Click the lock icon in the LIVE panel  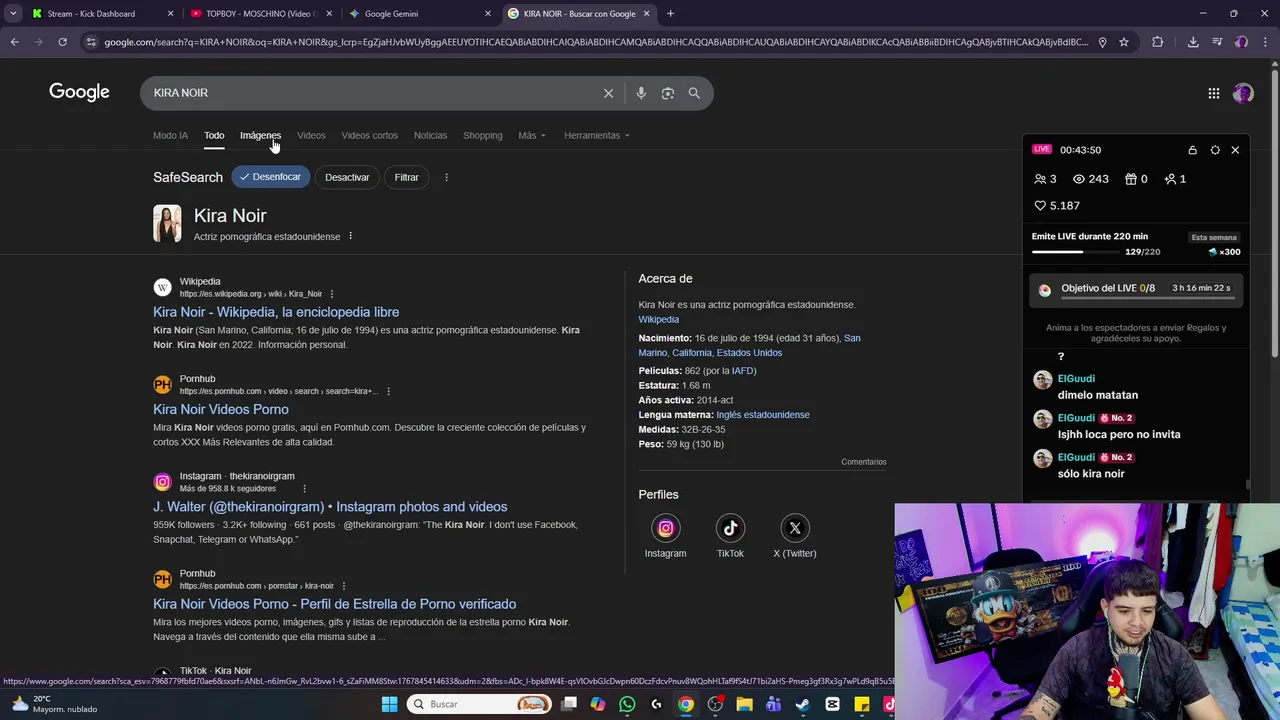(x=1192, y=150)
